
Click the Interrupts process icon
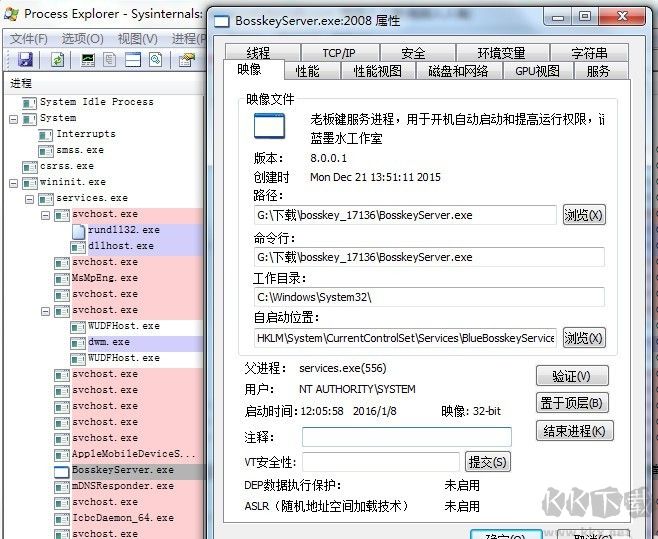coord(45,135)
